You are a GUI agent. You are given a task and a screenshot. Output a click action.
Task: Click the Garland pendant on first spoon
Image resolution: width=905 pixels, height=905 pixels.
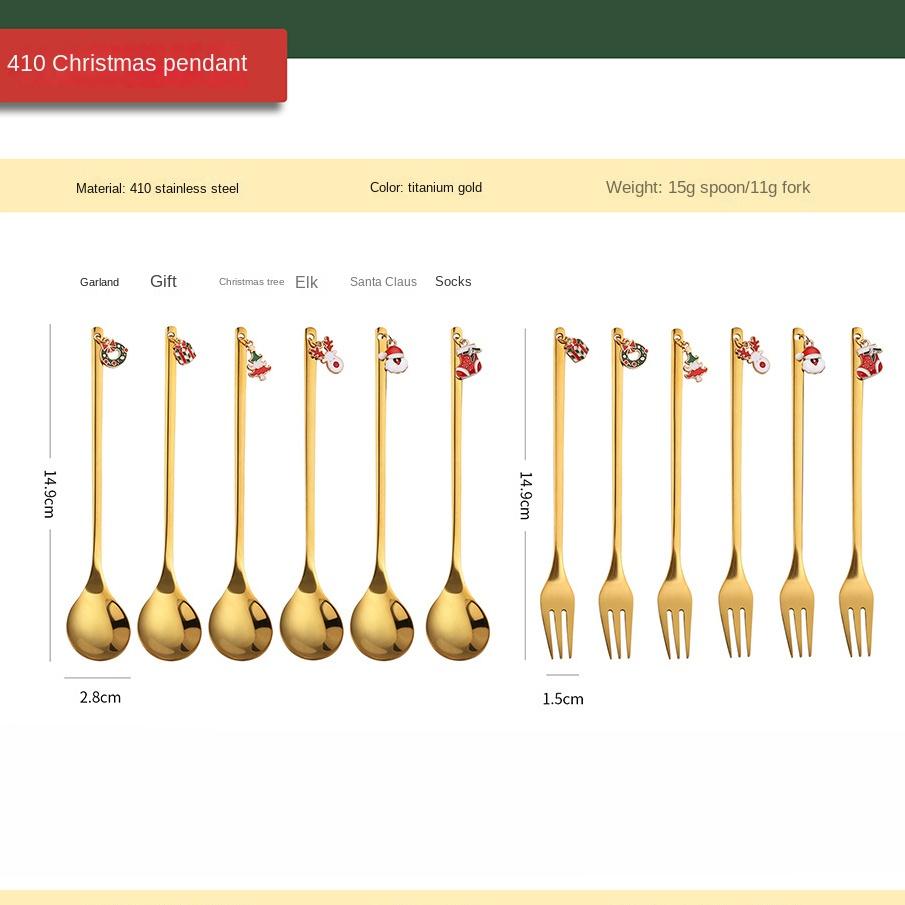point(112,352)
